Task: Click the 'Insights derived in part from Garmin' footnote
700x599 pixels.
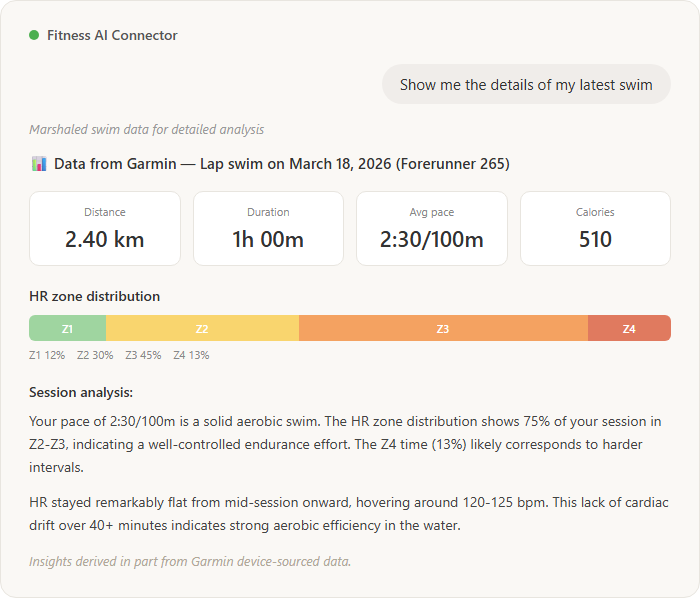Action: point(190,562)
